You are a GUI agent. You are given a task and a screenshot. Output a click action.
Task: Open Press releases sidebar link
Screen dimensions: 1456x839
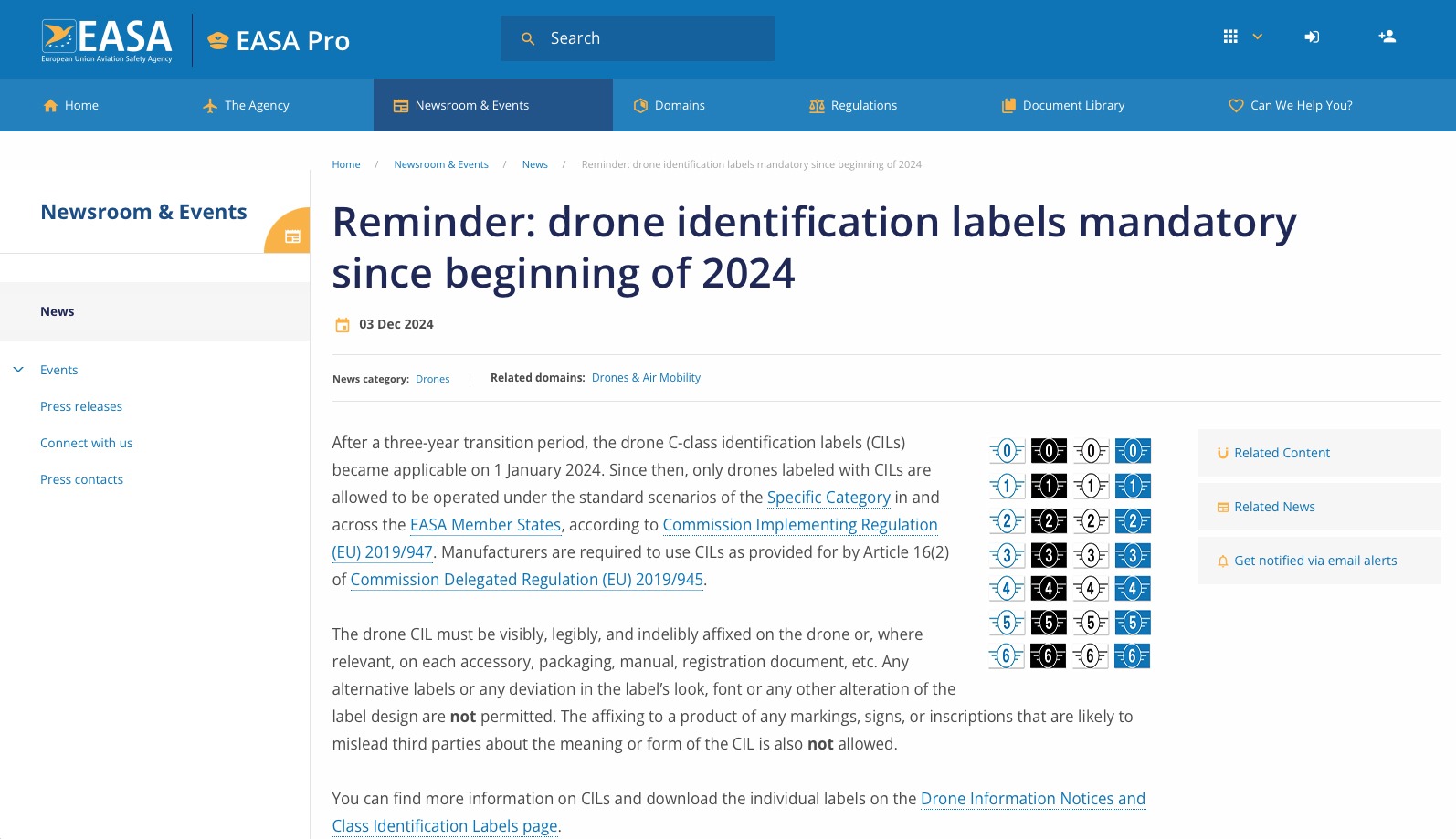(81, 406)
